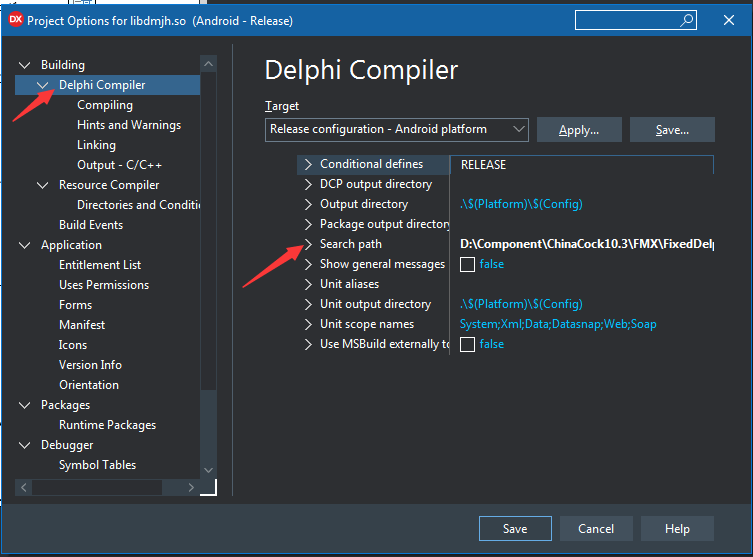The height and width of the screenshot is (557, 753).
Task: Open the Manifest page
Action: point(82,325)
